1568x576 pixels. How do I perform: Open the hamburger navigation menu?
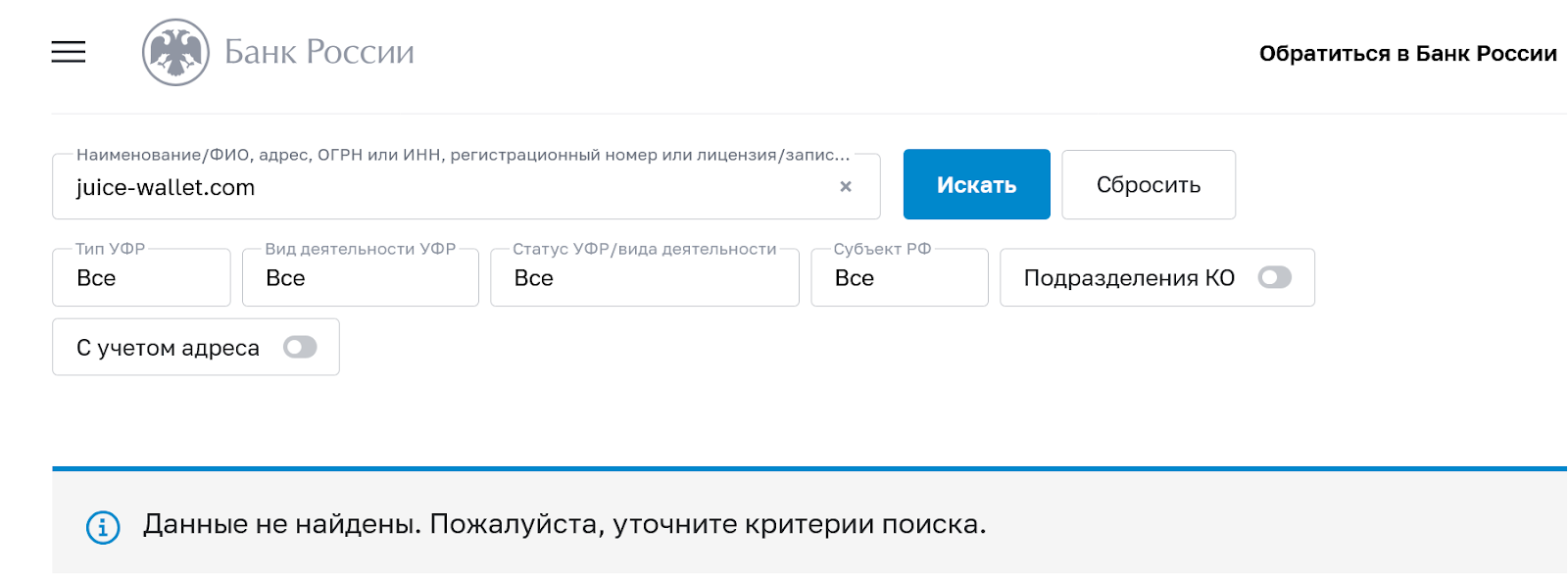pos(67,52)
